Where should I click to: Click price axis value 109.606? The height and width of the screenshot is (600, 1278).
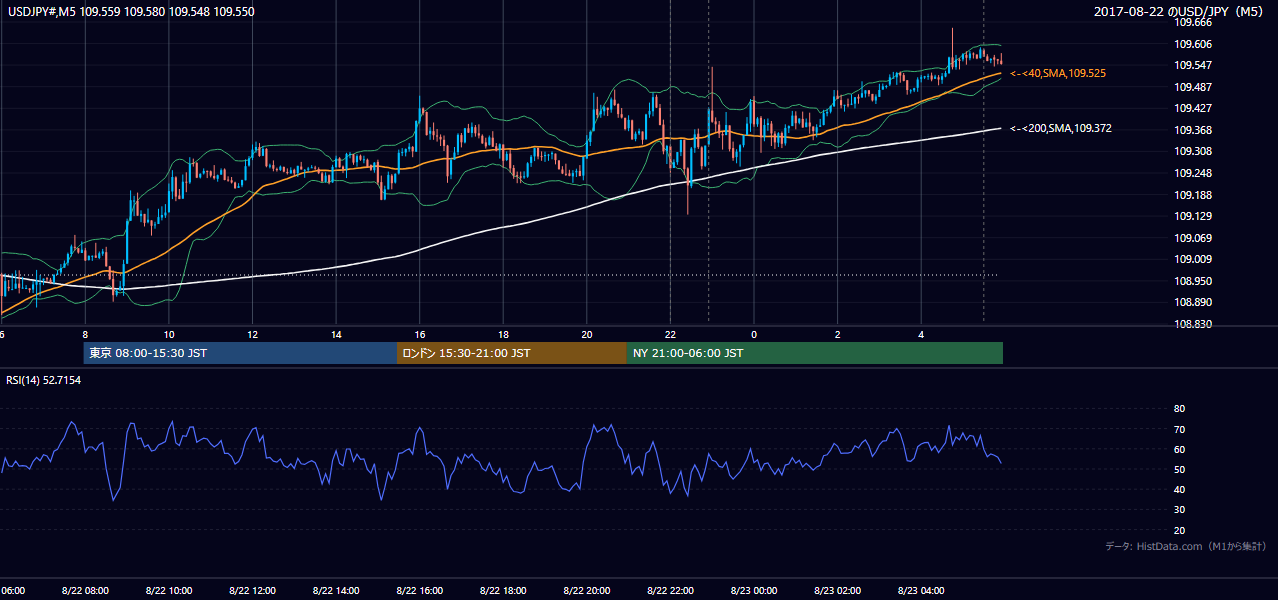click(x=1193, y=44)
